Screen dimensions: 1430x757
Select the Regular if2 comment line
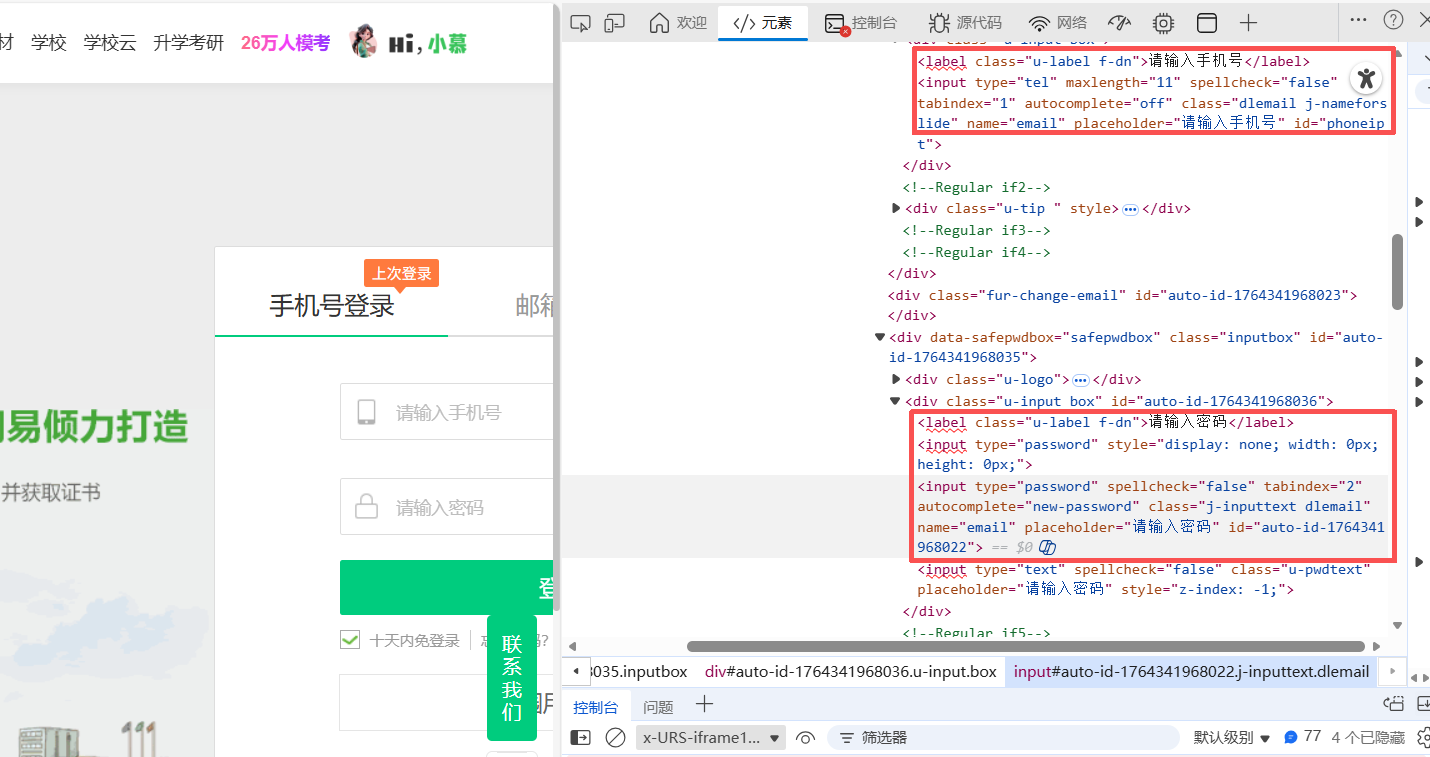976,187
